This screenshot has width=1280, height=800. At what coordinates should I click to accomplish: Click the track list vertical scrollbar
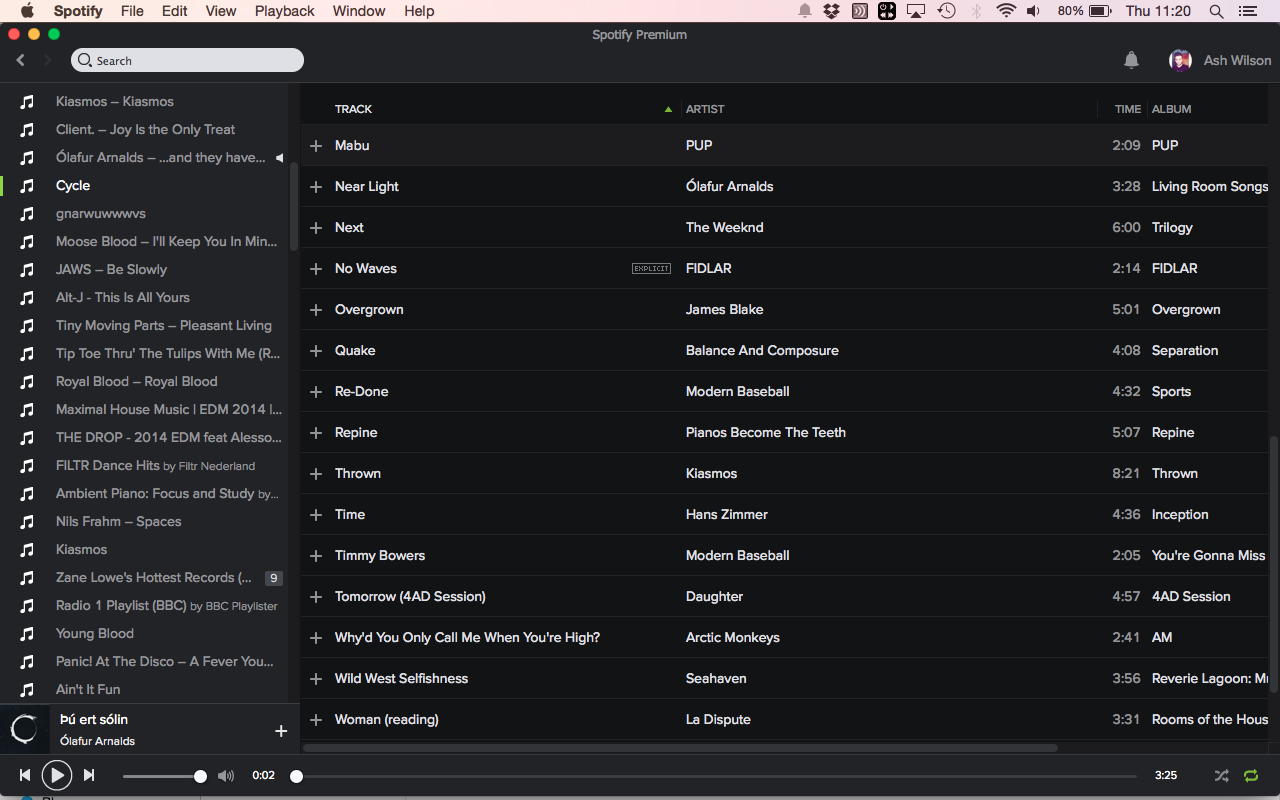[1273, 563]
